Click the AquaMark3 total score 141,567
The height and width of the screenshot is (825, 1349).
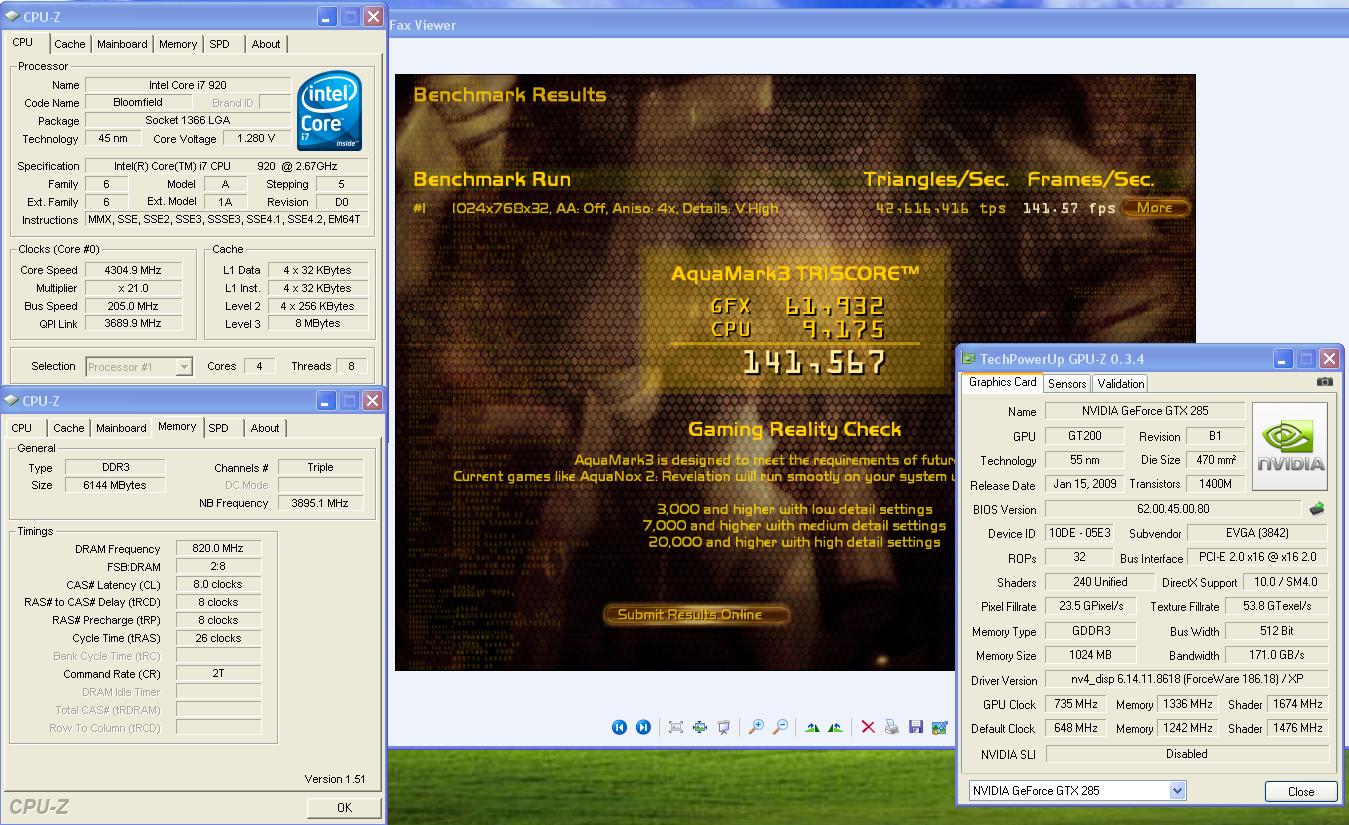tap(813, 362)
